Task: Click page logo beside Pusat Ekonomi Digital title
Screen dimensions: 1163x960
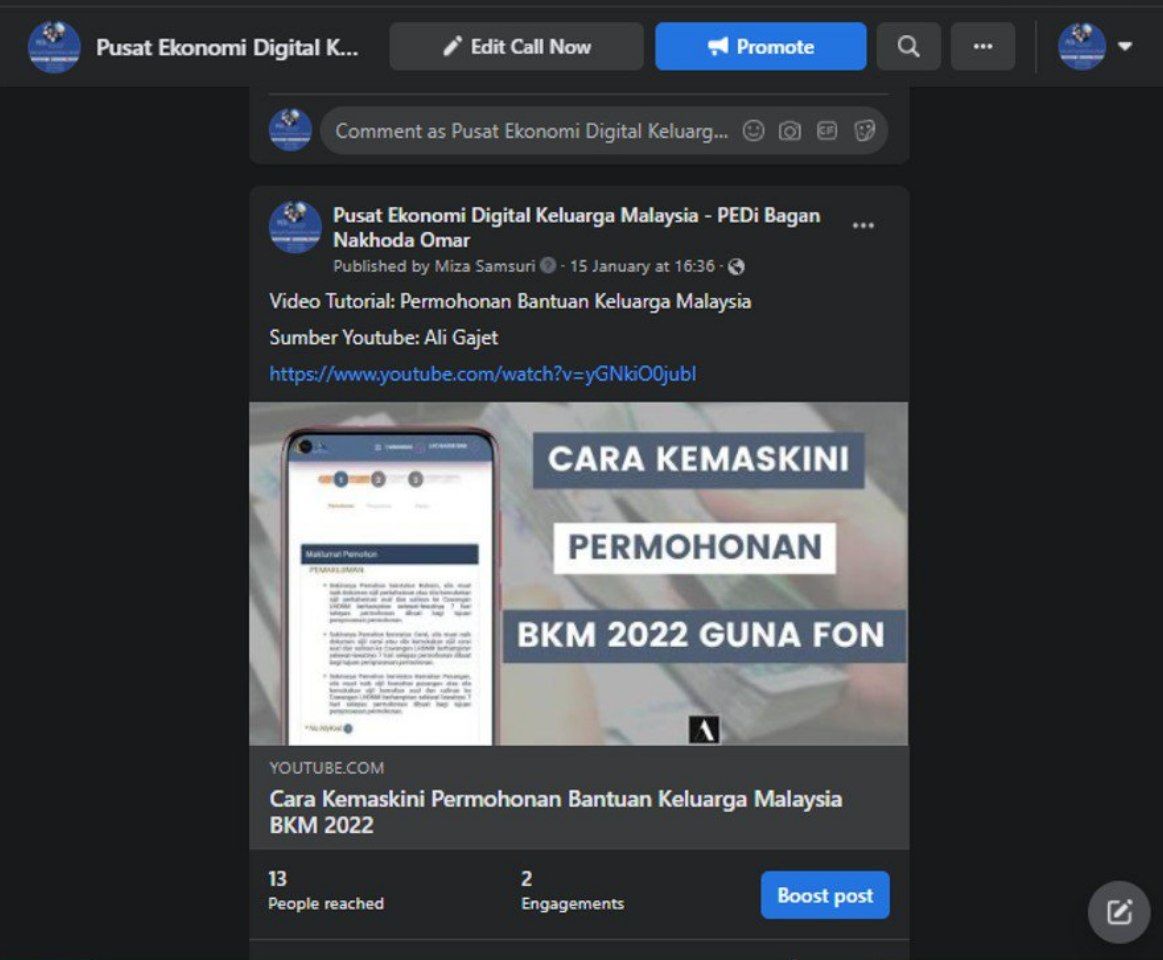Action: coord(54,47)
